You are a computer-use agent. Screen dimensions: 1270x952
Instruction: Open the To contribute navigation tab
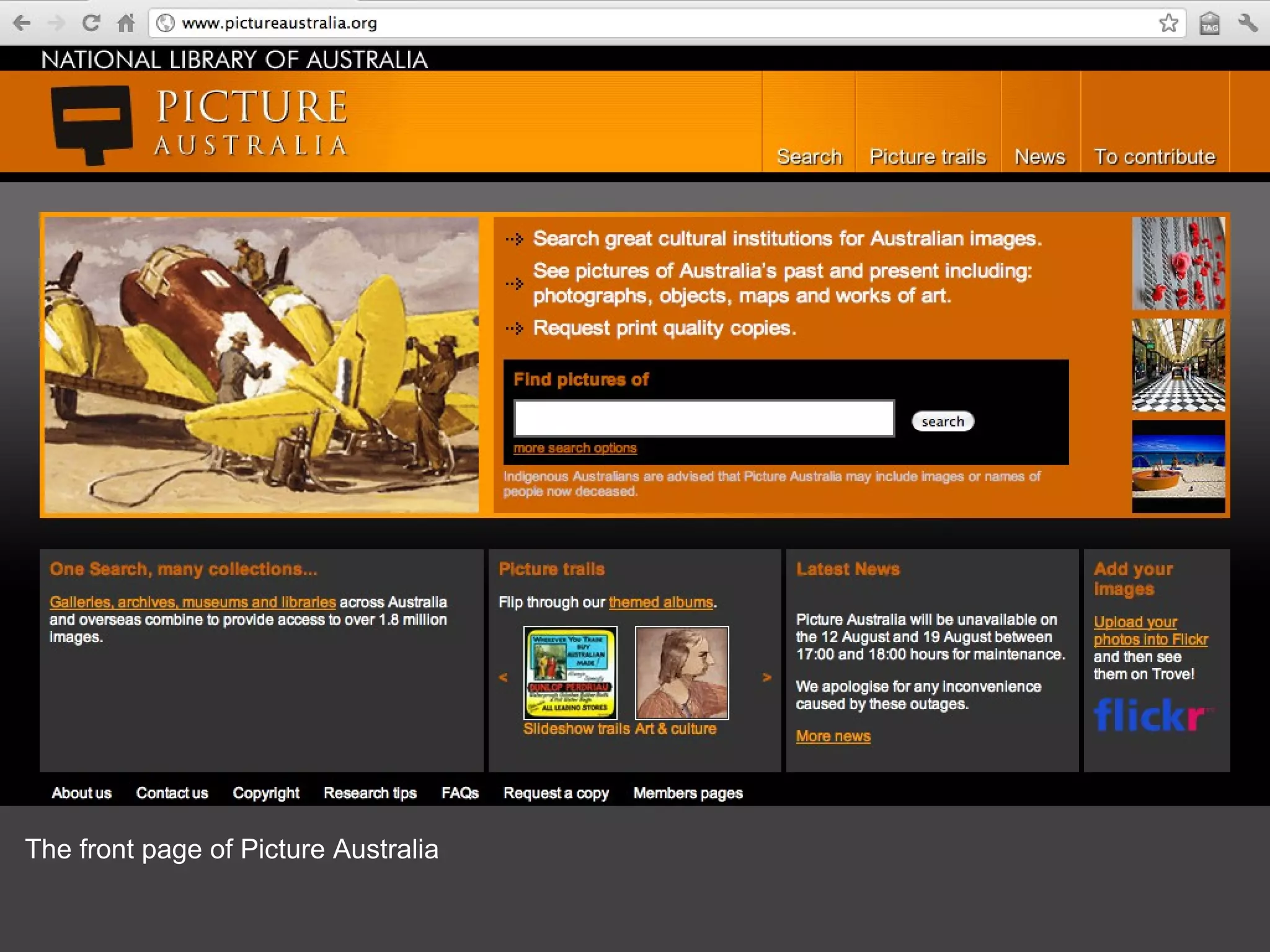click(x=1155, y=157)
